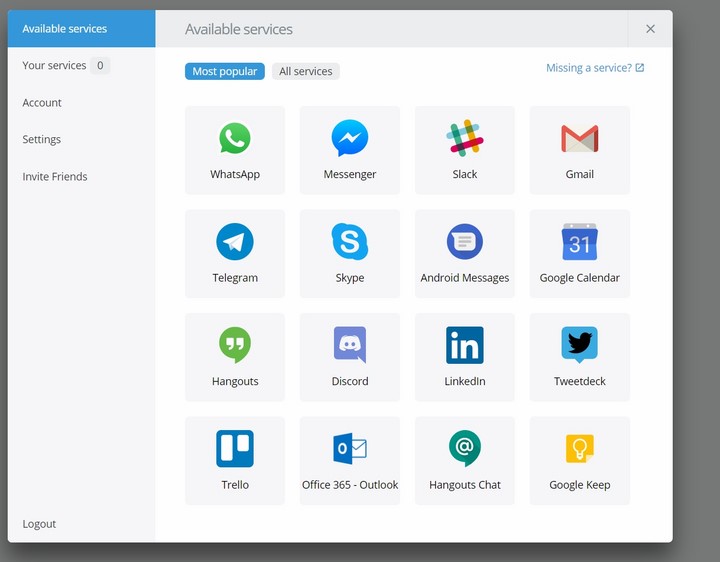Select the Google Calendar icon
The image size is (720, 562).
(x=580, y=243)
